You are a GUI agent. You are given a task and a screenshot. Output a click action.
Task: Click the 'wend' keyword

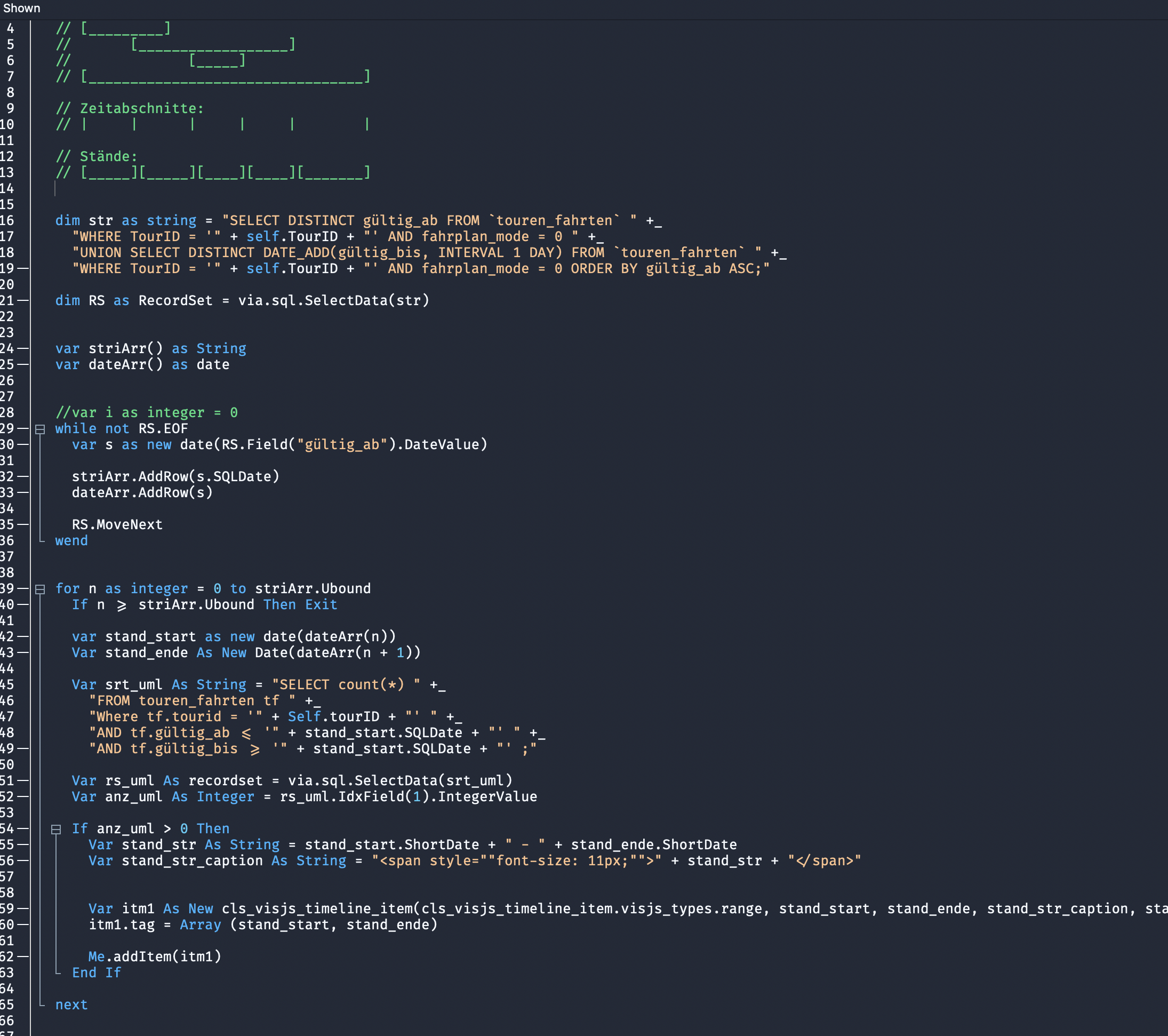71,540
